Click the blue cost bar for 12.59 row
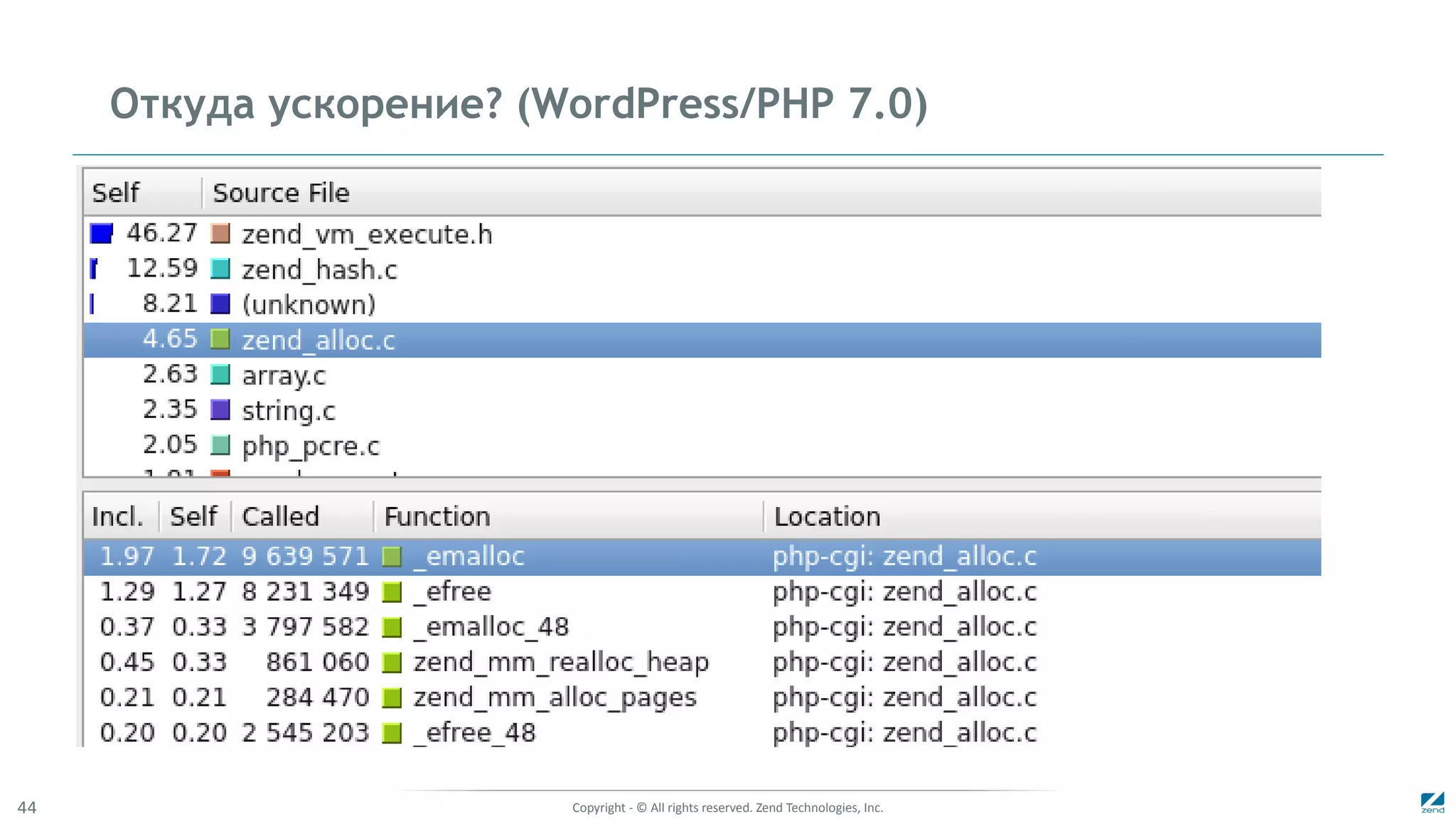 pos(93,269)
